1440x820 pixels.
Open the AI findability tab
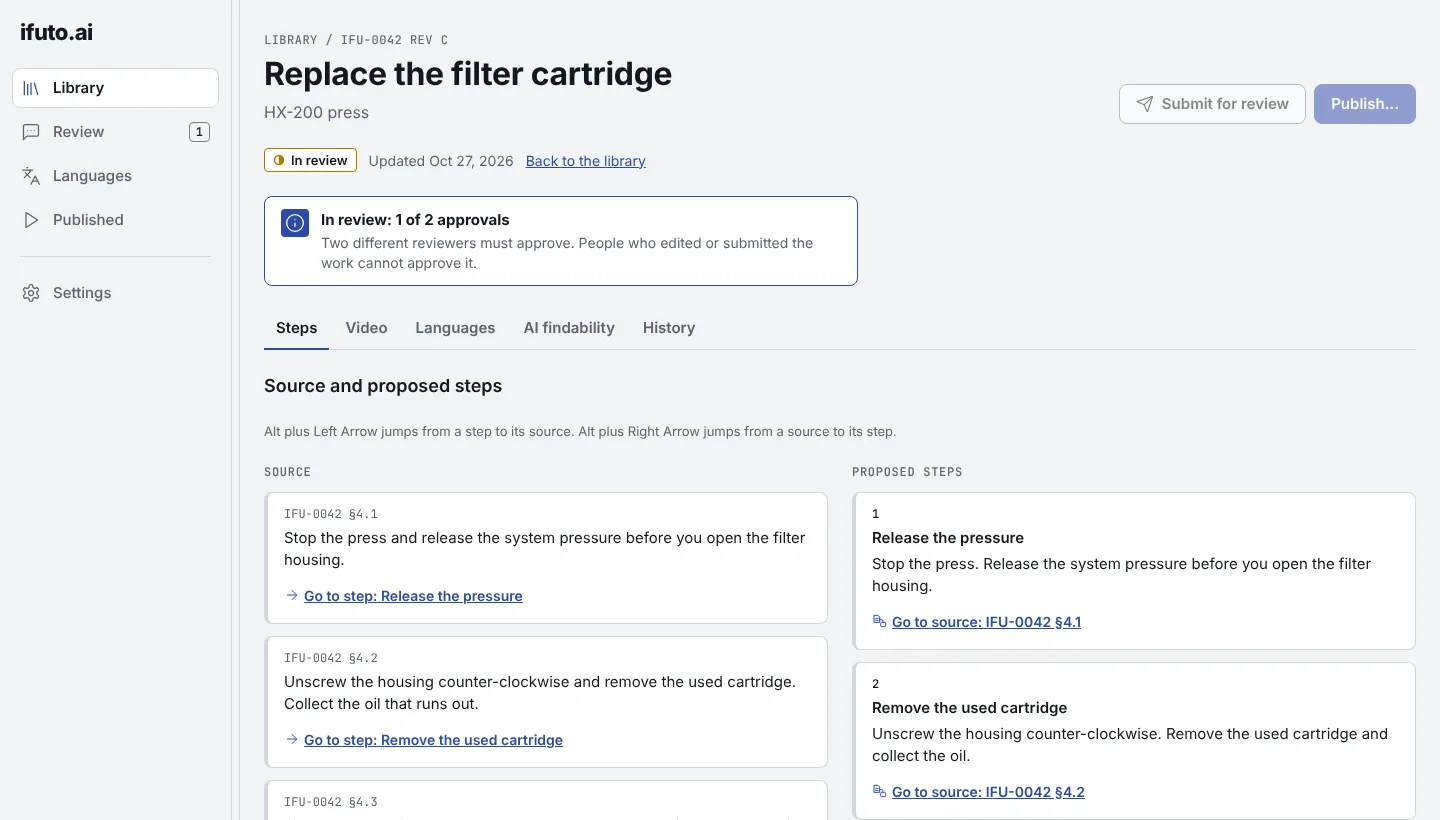569,328
